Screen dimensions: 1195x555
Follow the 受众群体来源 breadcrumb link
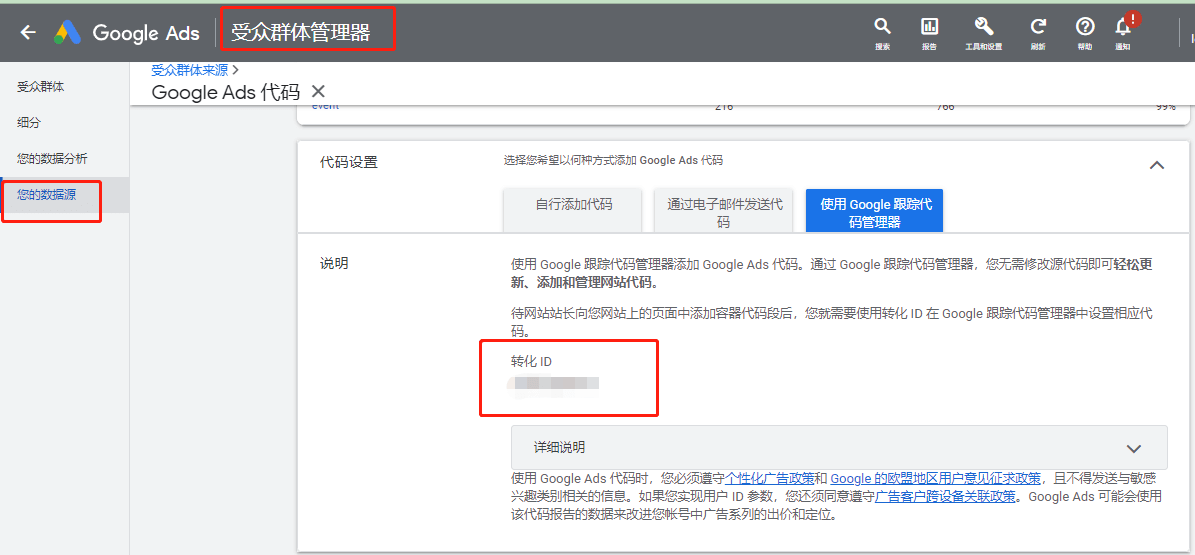190,70
